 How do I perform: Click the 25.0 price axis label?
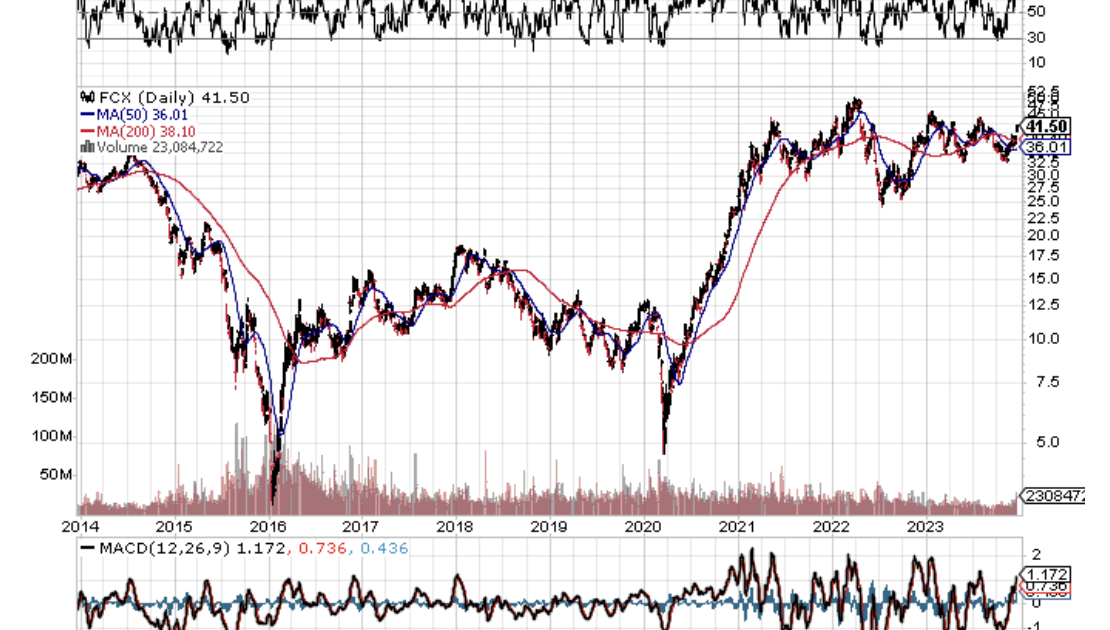(x=1044, y=202)
